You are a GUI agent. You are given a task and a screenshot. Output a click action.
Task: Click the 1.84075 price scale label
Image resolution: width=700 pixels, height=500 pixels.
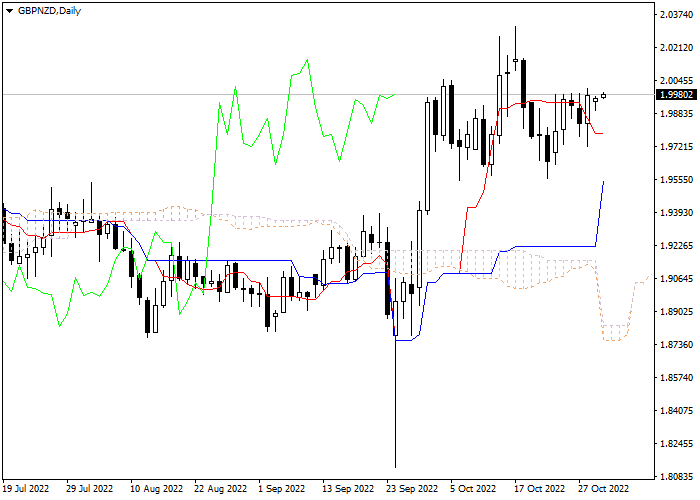coord(676,410)
